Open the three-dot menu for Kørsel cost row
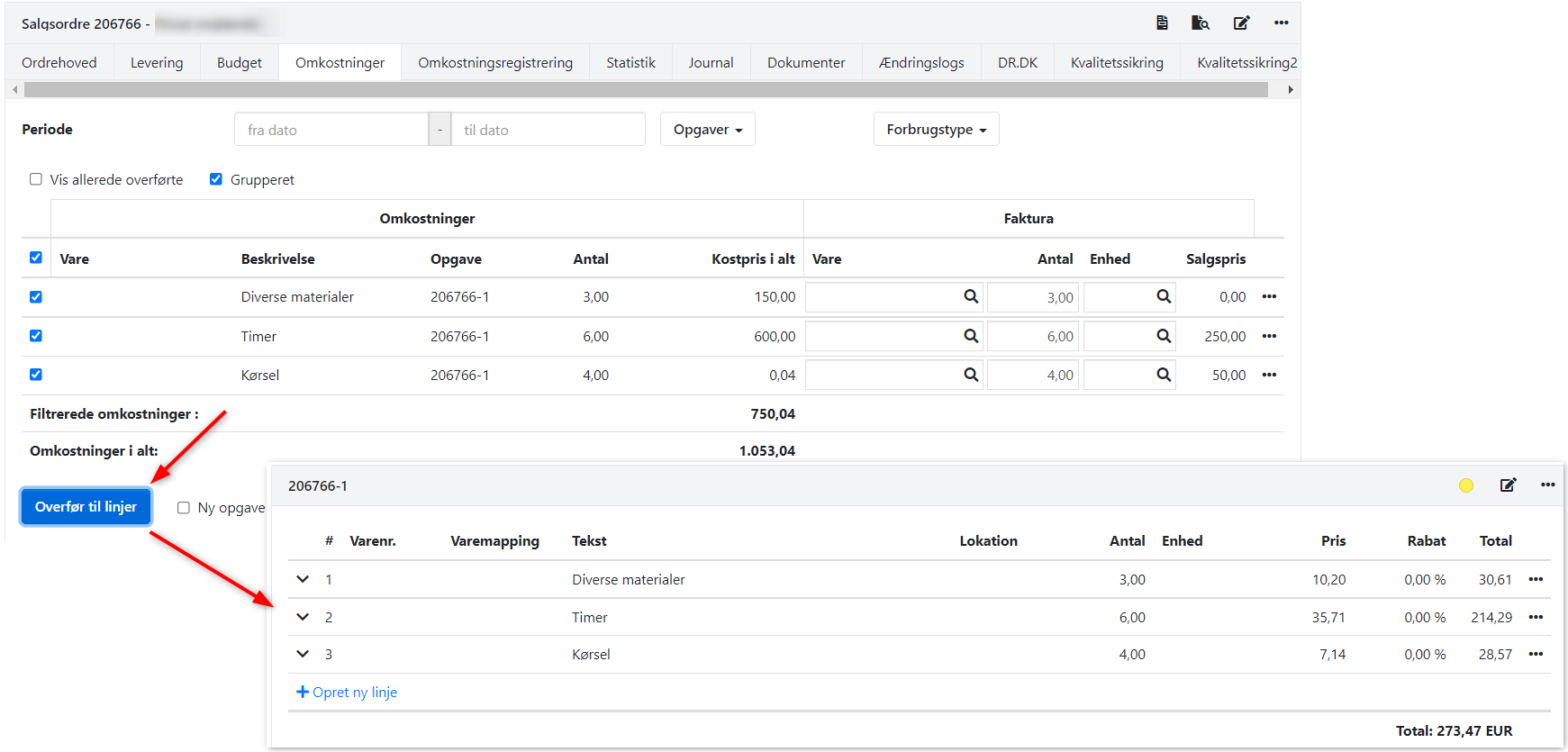Image resolution: width=1568 pixels, height=752 pixels. [1269, 375]
